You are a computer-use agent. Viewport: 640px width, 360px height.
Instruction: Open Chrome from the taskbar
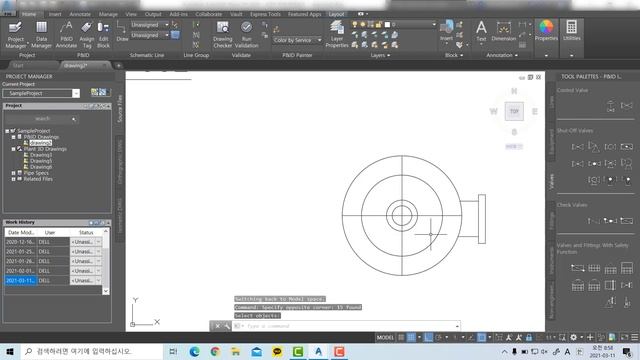coord(216,351)
